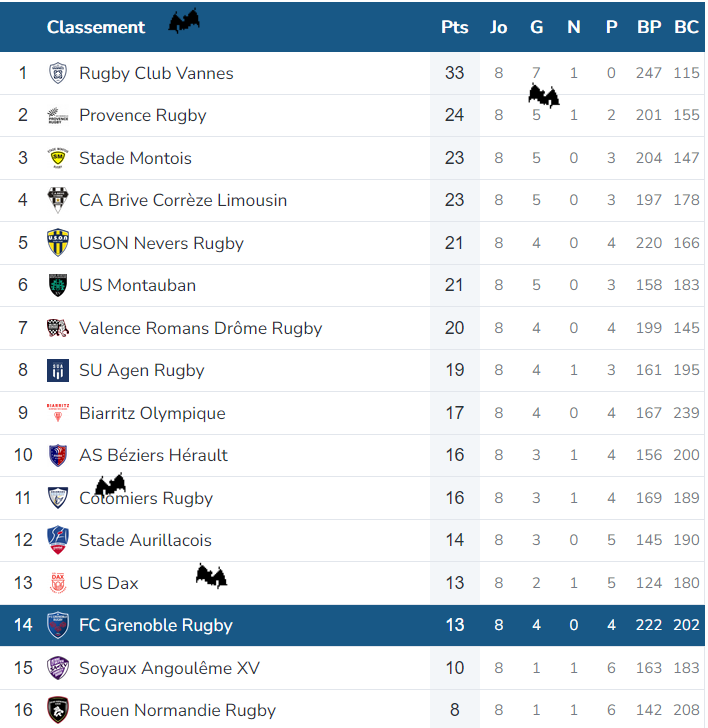This screenshot has width=708, height=728.
Task: Click the US Montauban green crest
Action: (x=58, y=285)
